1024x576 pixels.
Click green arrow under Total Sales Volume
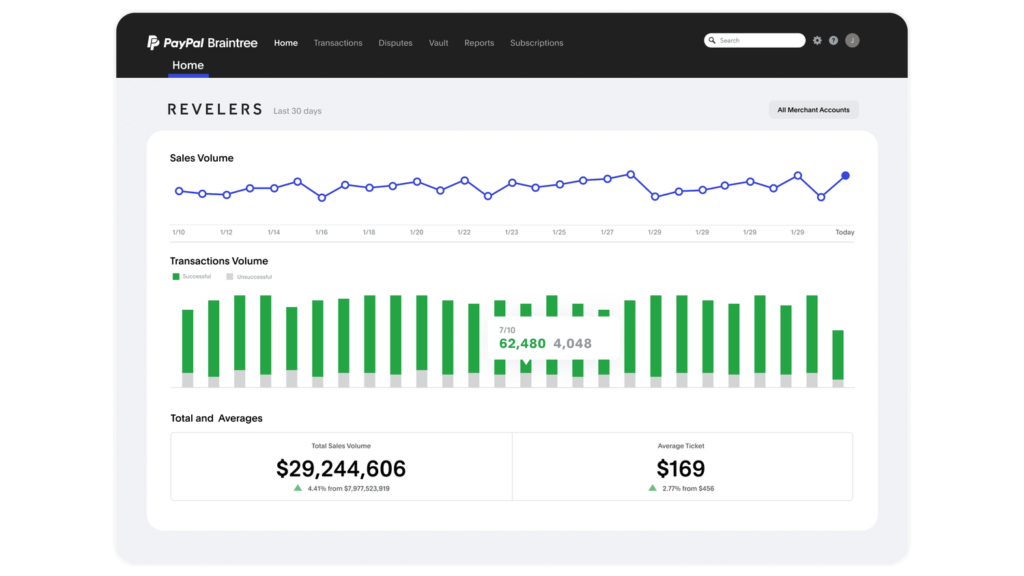coord(297,488)
